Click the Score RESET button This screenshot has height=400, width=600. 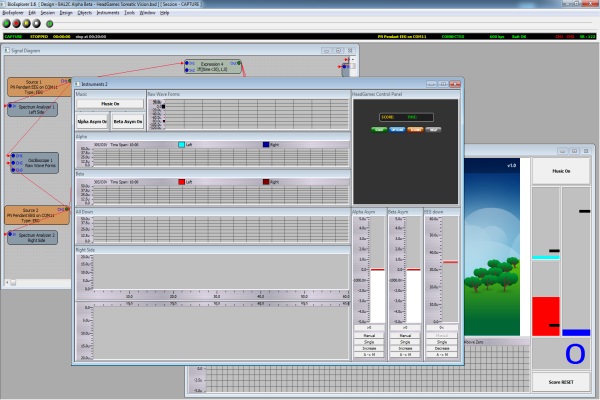(561, 382)
